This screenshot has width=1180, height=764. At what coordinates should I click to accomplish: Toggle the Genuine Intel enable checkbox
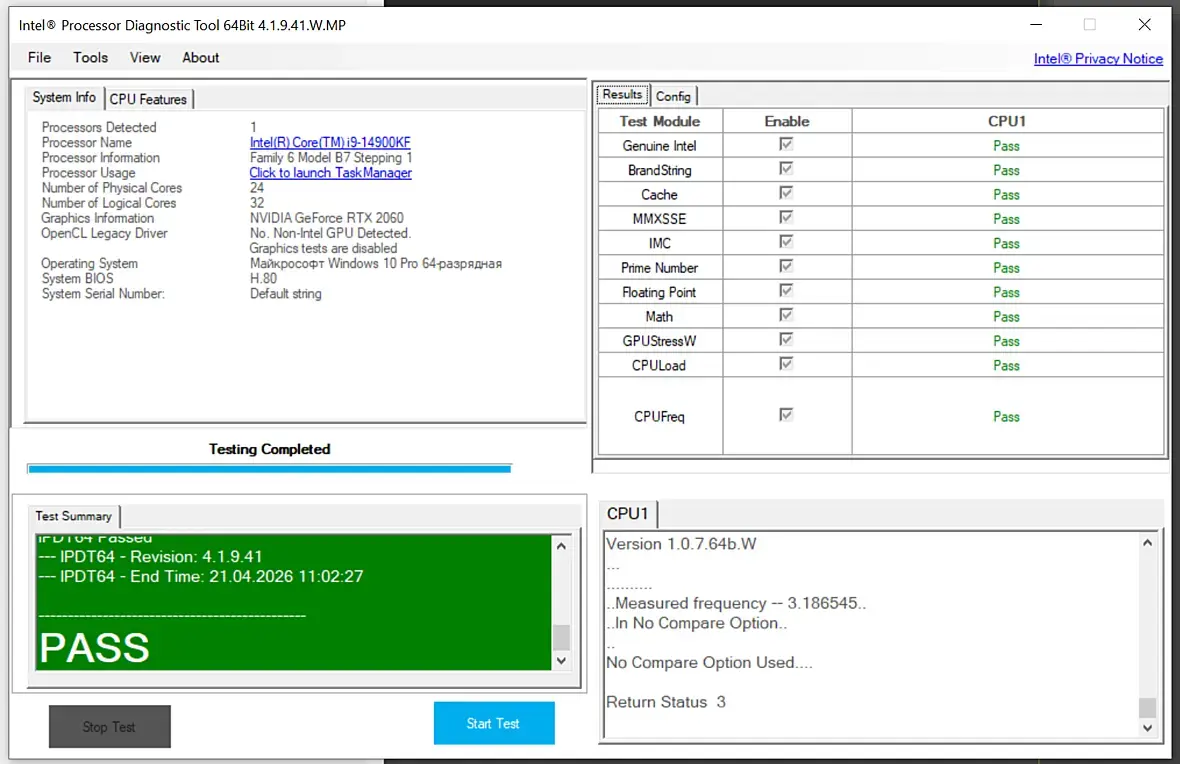point(786,144)
